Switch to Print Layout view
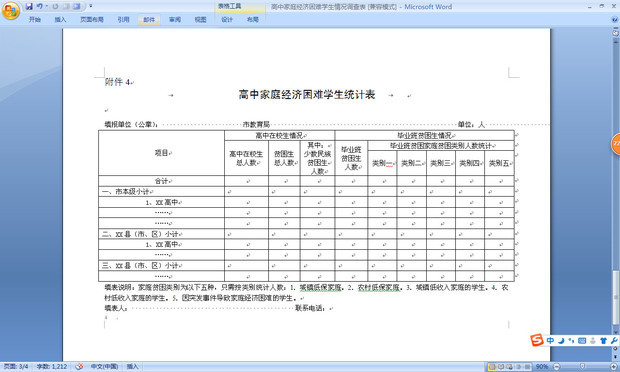The width and height of the screenshot is (620, 372). pyautogui.click(x=492, y=367)
